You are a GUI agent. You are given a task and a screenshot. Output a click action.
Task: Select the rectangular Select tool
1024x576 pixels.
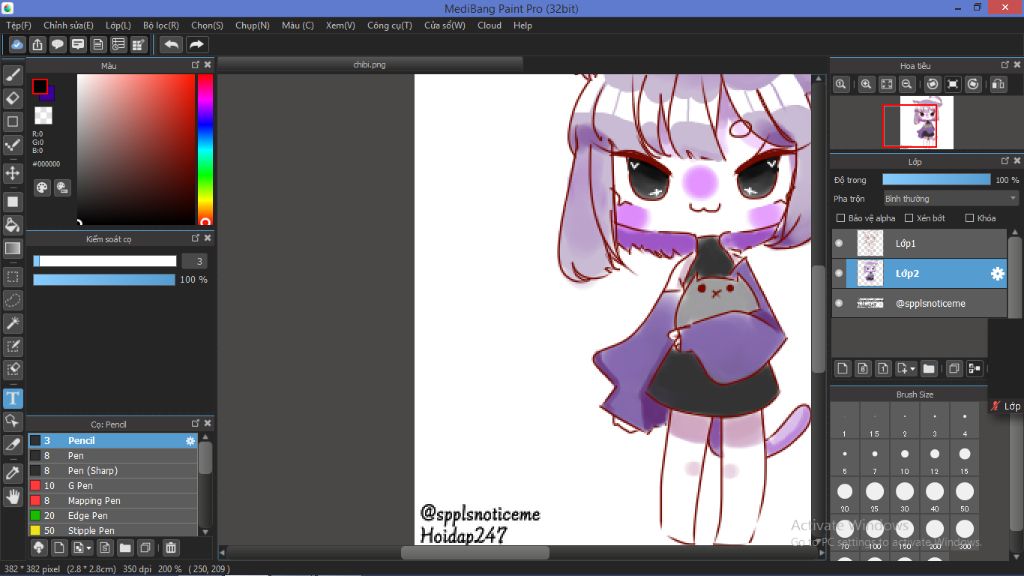pyautogui.click(x=12, y=277)
